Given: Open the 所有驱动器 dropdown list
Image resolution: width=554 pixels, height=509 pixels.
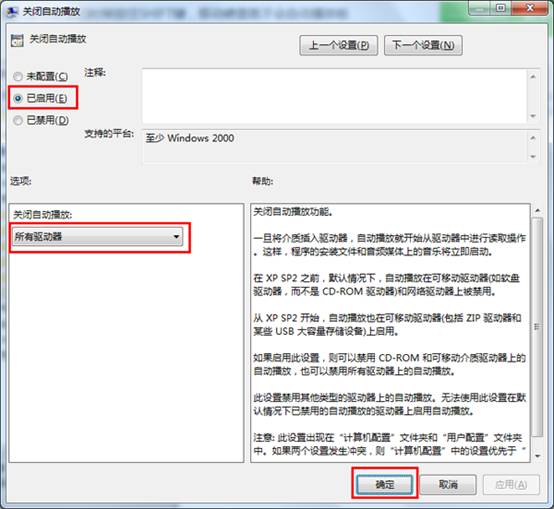Looking at the screenshot, I should (x=98, y=237).
